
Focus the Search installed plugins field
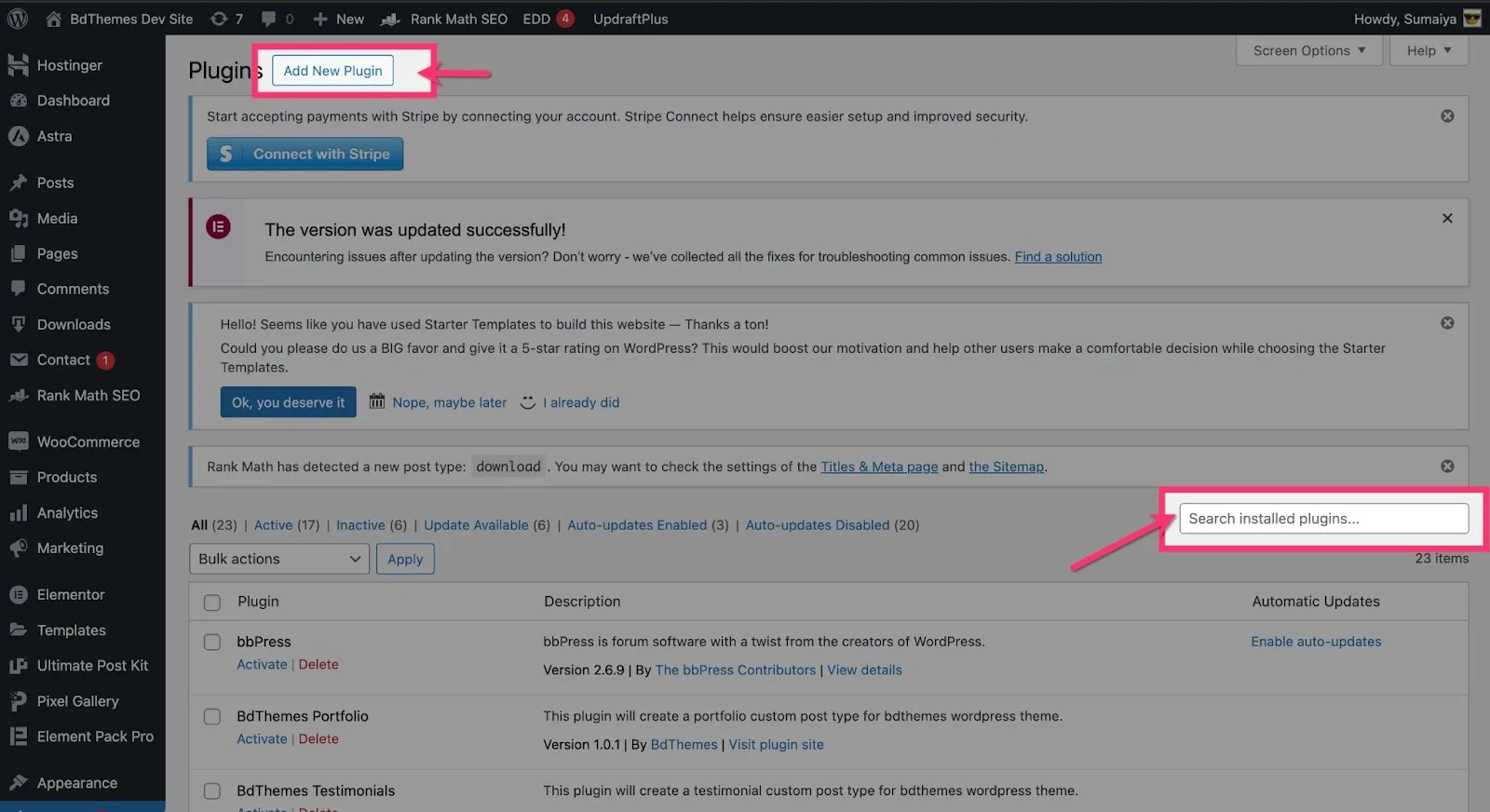coord(1323,519)
